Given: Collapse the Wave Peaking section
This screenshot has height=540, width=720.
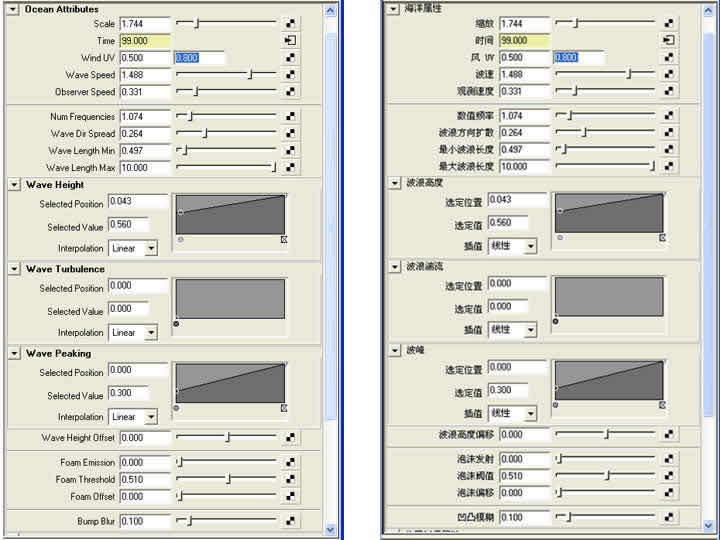Looking at the screenshot, I should click(x=14, y=353).
